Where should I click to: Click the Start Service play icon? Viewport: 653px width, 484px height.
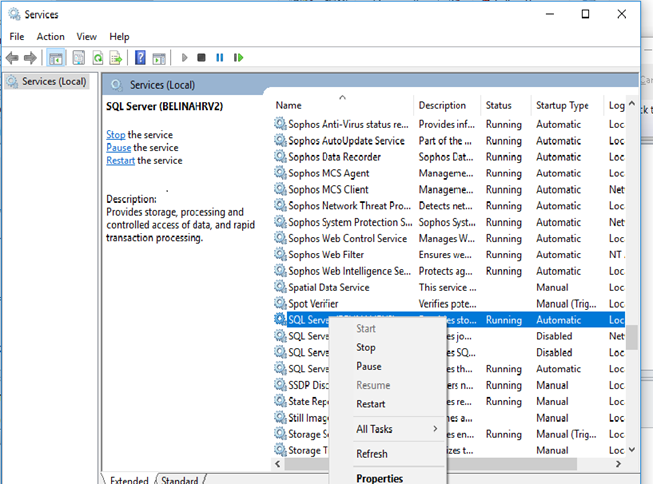tap(184, 57)
